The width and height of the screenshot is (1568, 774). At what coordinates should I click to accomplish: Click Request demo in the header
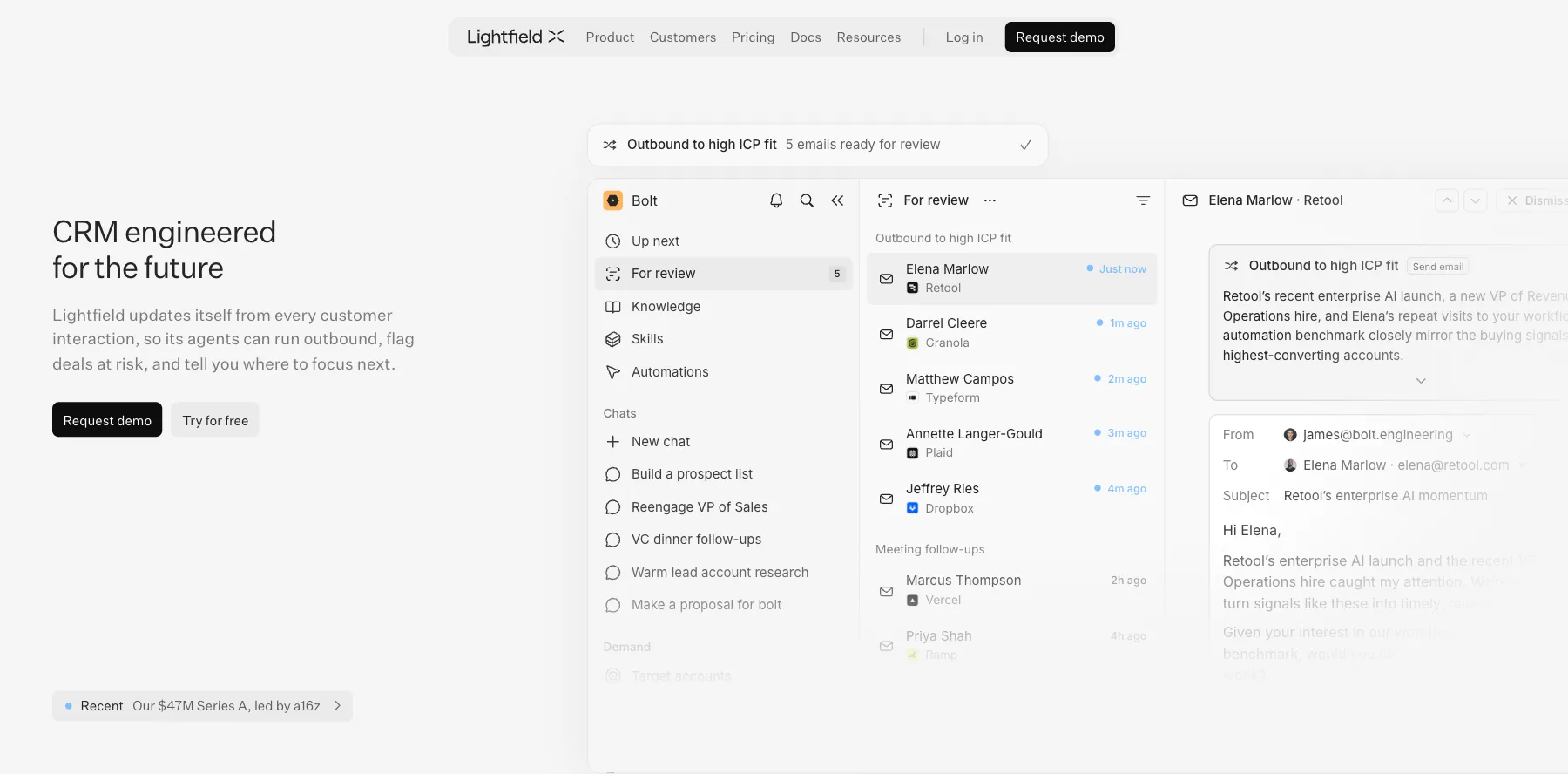coord(1060,37)
